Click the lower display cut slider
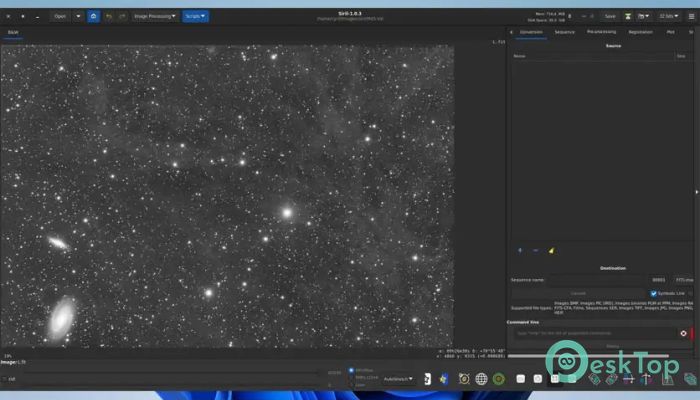Screen dimensions: 700x400 pos(172,384)
